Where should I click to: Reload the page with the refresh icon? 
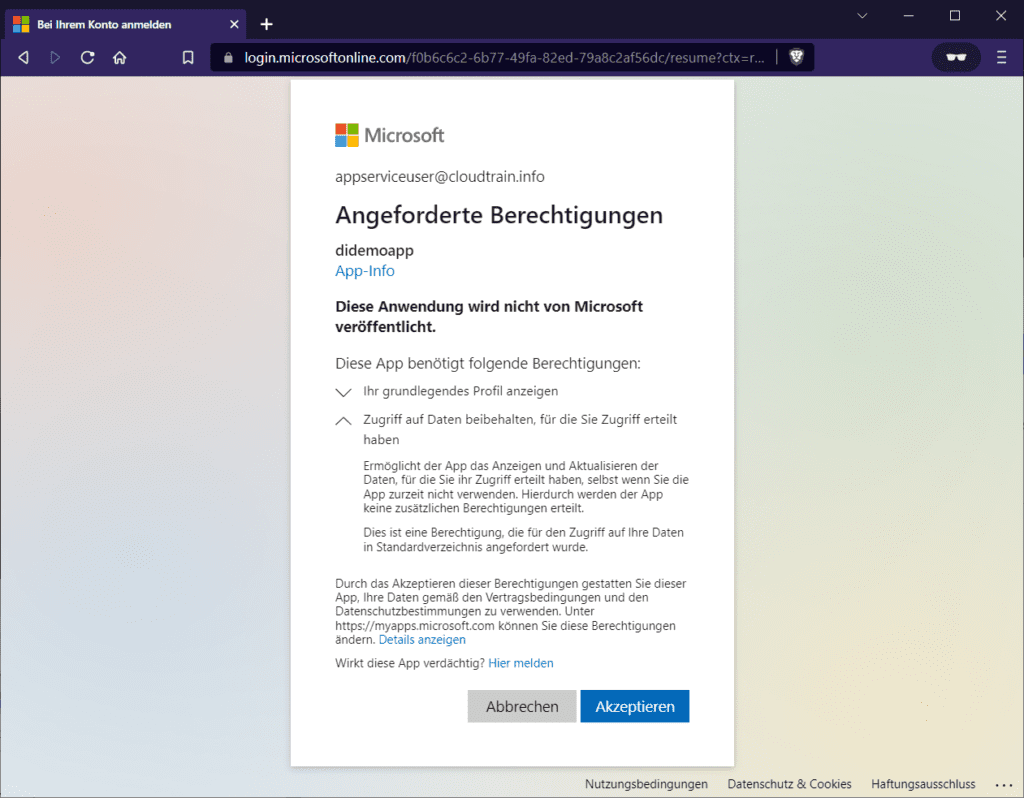88,57
